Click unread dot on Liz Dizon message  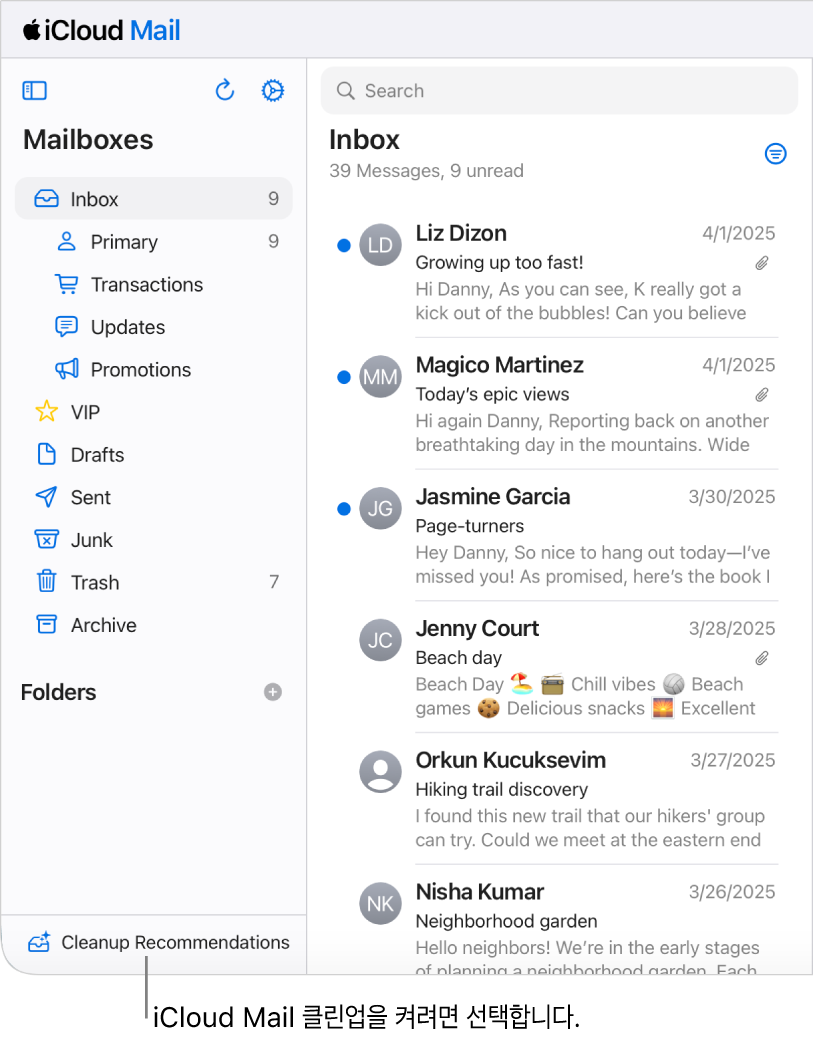(x=344, y=245)
